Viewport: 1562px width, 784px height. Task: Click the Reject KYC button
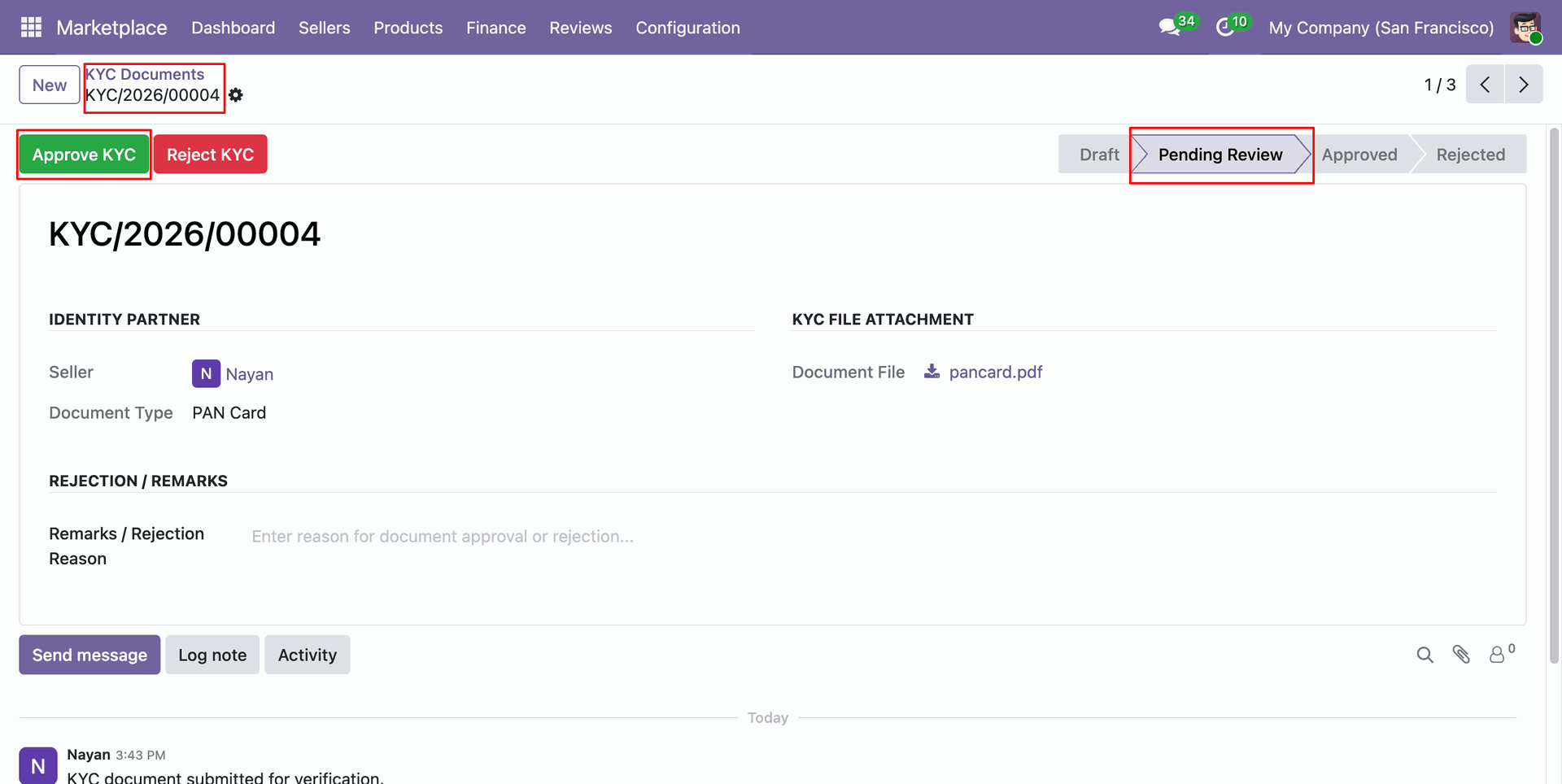pyautogui.click(x=210, y=155)
